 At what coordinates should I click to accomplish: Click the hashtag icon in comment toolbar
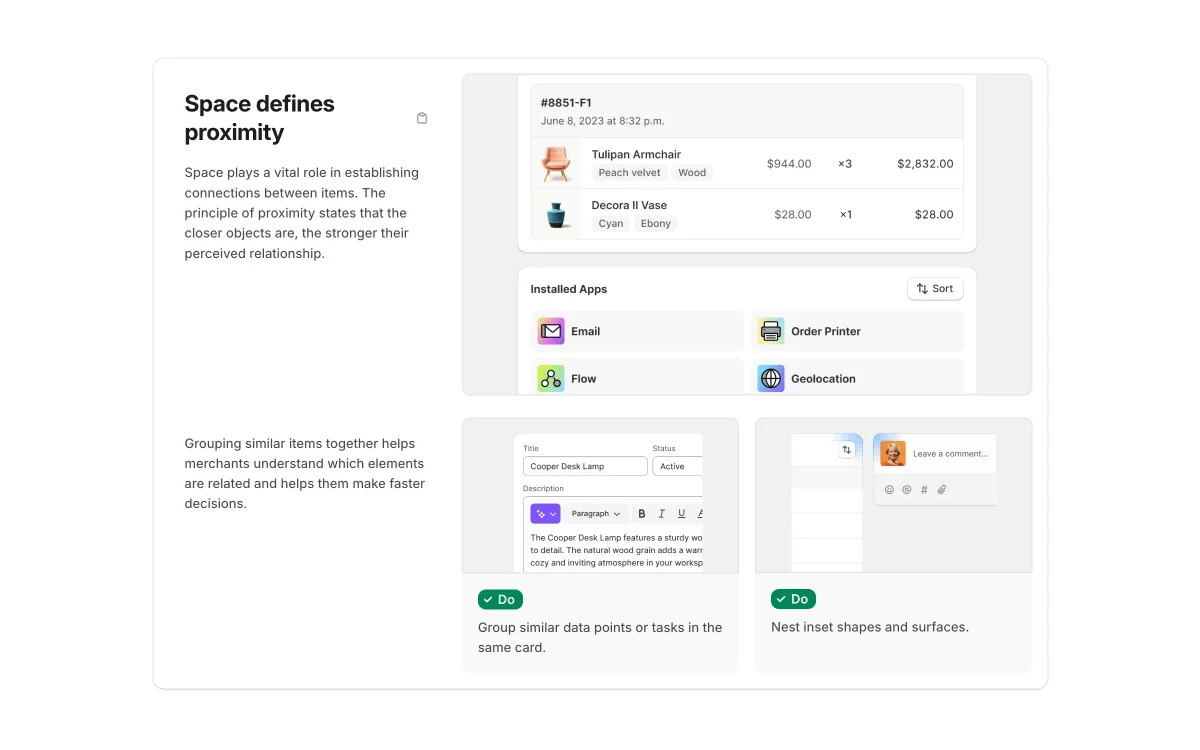click(924, 490)
